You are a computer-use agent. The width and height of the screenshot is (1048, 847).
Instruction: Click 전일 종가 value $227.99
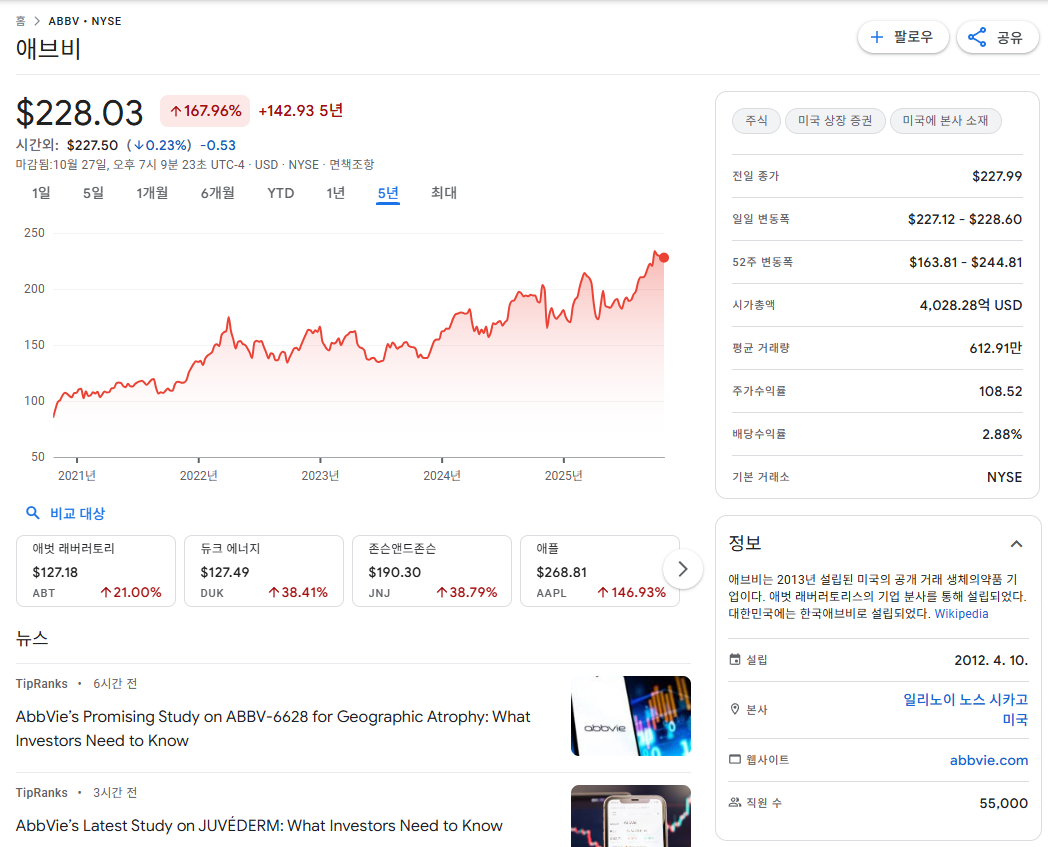click(997, 176)
